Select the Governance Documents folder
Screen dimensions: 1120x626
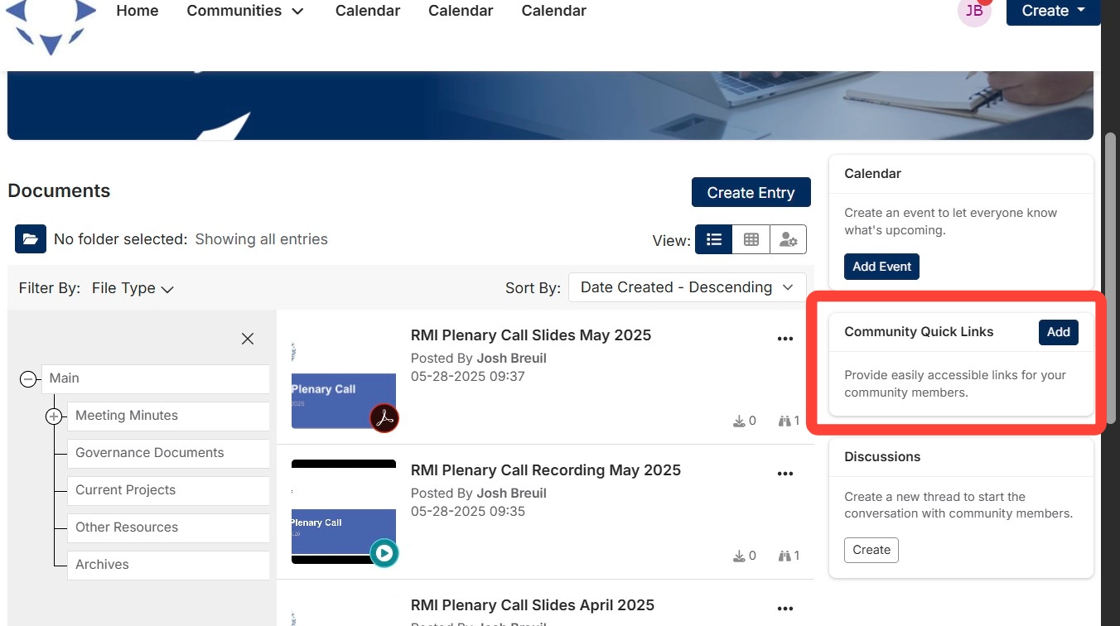(x=168, y=453)
